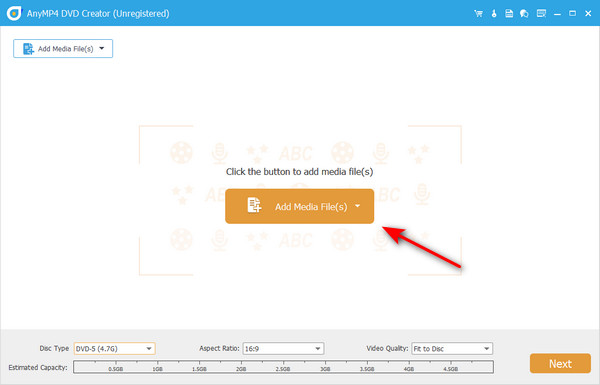Expand arrow on orange Add Media File(s) button

(x=357, y=206)
